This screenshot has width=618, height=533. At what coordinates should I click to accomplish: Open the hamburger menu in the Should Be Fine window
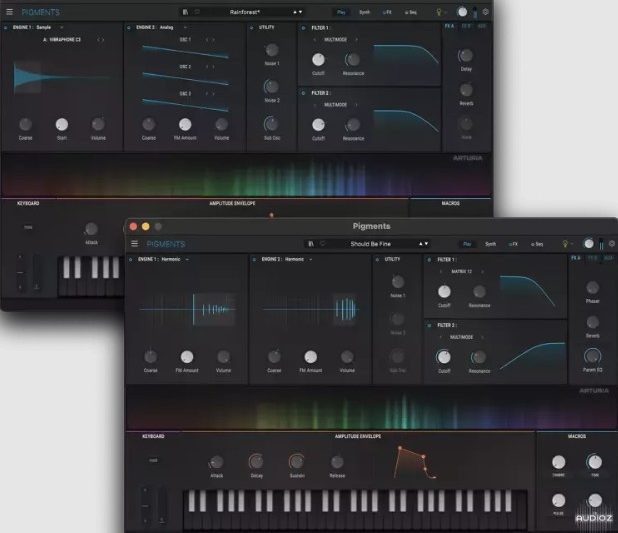pos(135,244)
